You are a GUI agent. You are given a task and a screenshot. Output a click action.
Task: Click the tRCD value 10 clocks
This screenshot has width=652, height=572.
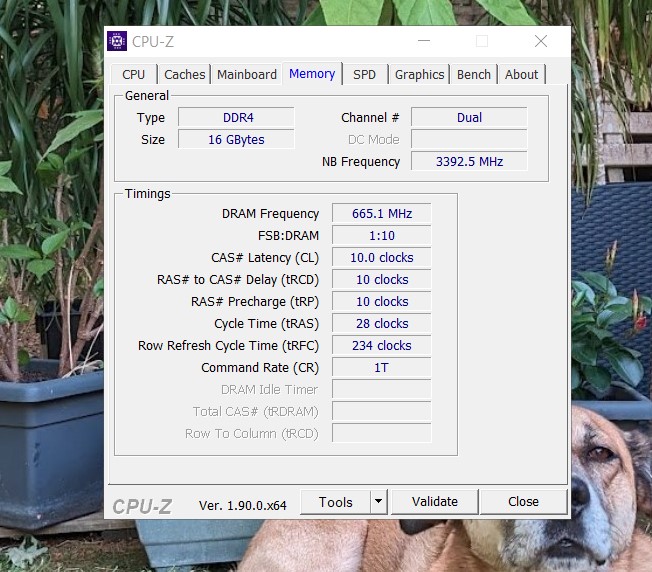click(382, 280)
